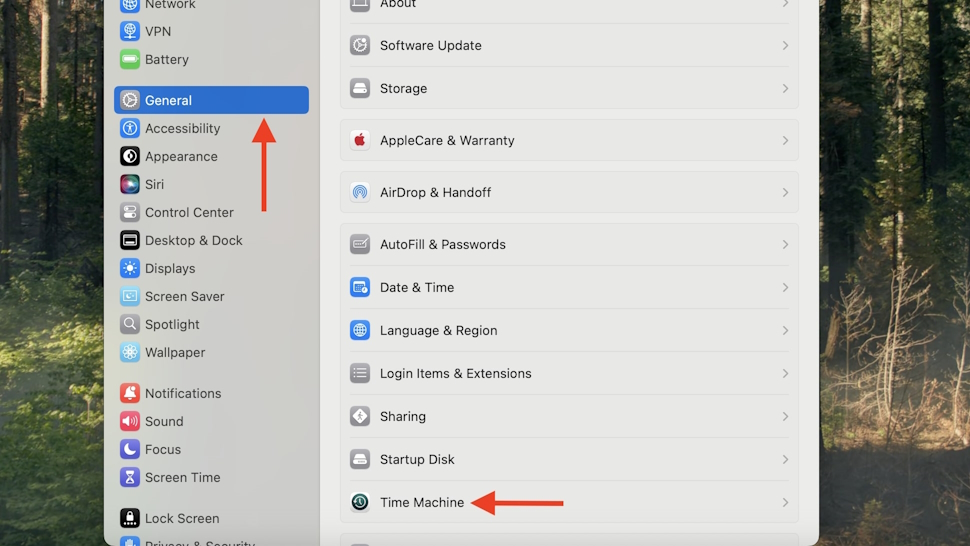The width and height of the screenshot is (970, 546).
Task: Select Screen Time label in sidebar
Action: coord(182,477)
